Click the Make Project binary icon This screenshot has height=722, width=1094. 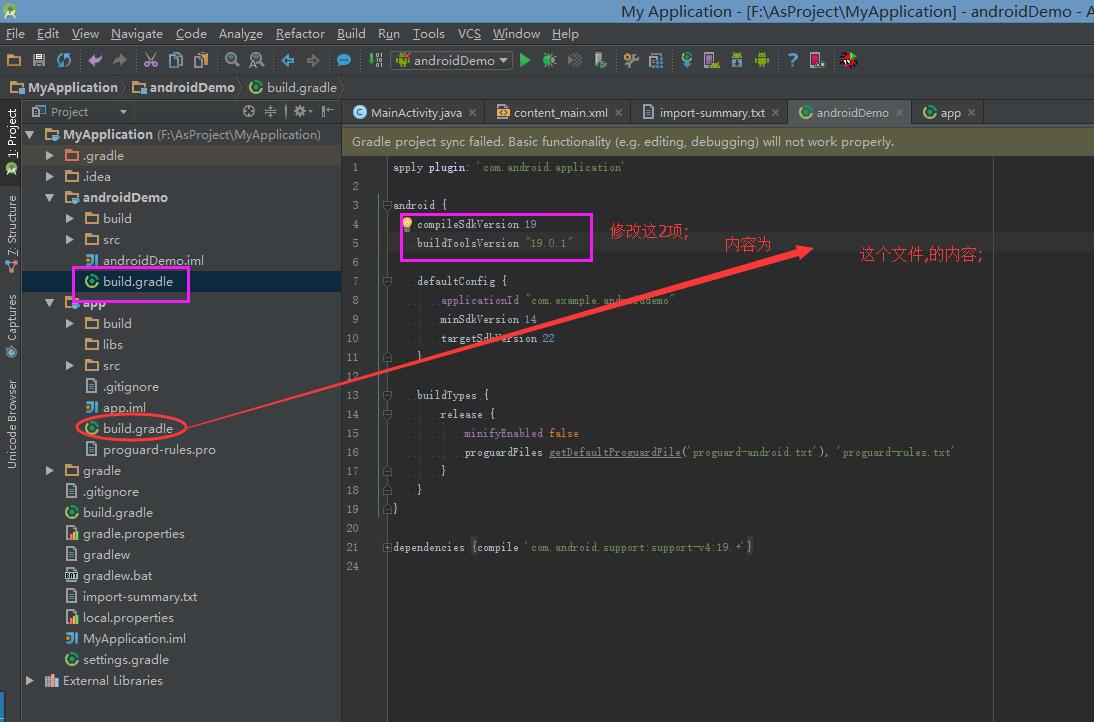(375, 61)
